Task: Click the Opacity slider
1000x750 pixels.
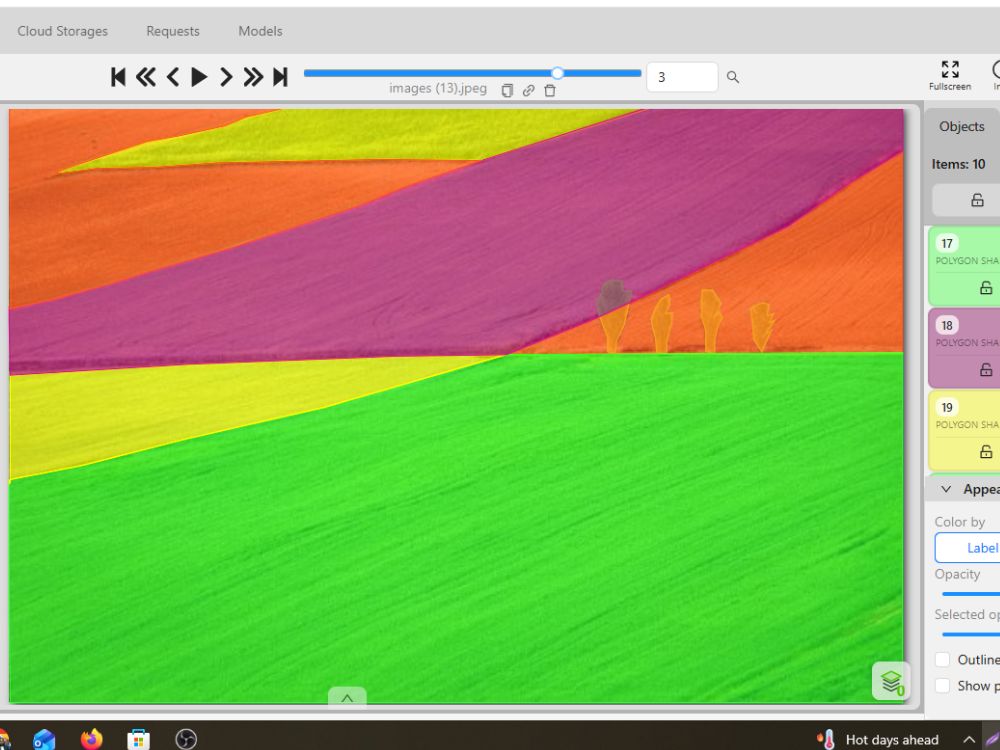Action: point(971,594)
